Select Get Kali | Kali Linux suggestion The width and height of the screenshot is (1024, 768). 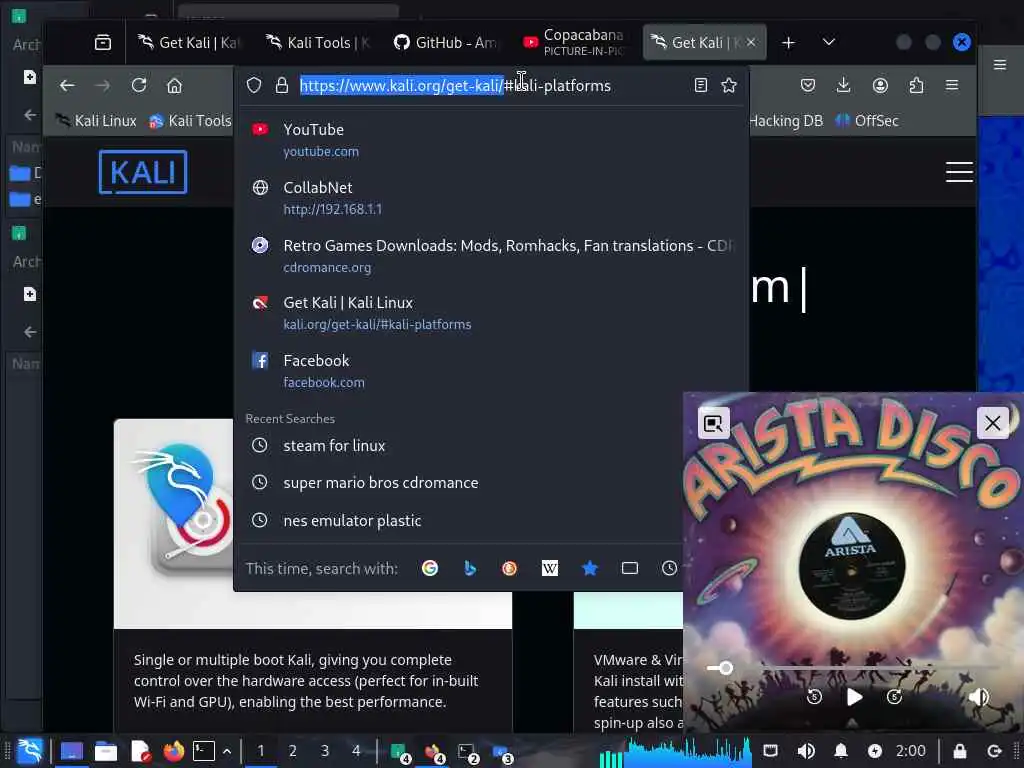pyautogui.click(x=491, y=313)
